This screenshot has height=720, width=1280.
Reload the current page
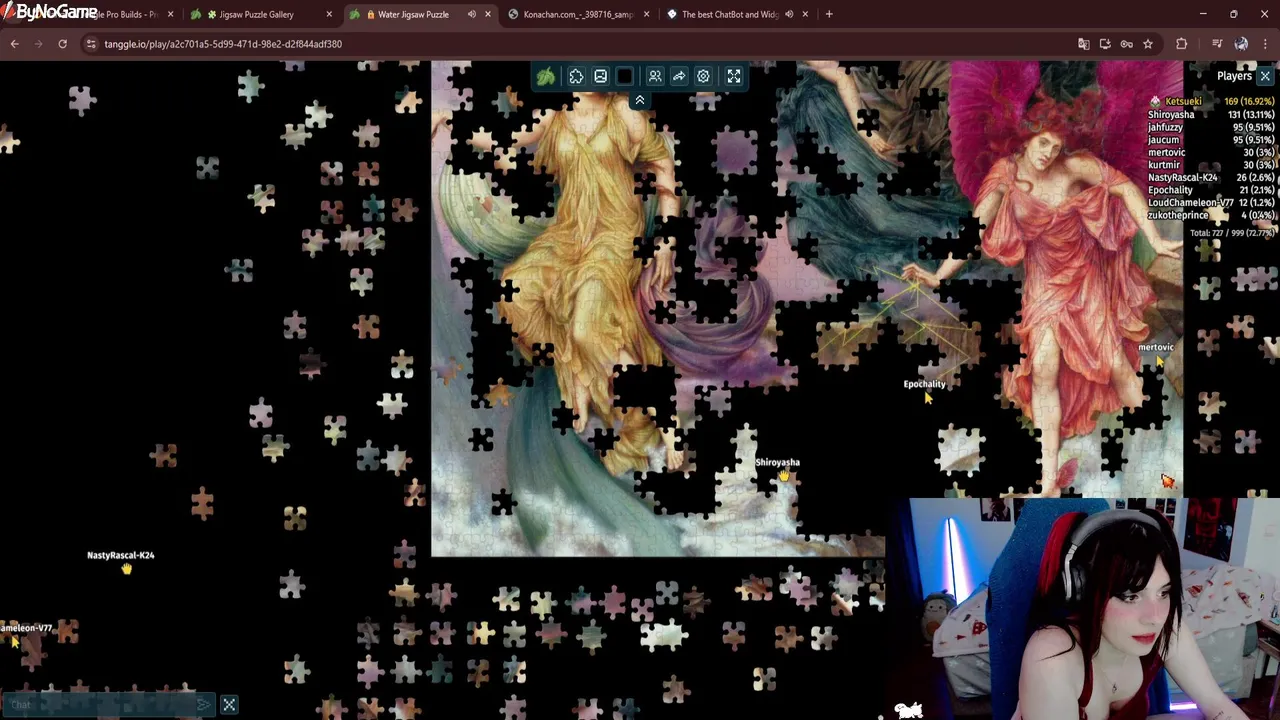[x=62, y=44]
